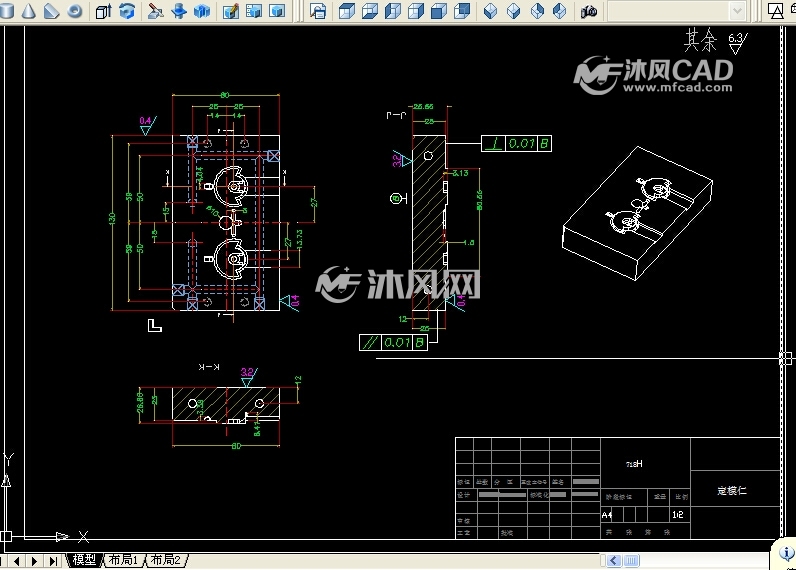Click the Camera tool icon
Screen dimensions: 796x570
point(589,11)
